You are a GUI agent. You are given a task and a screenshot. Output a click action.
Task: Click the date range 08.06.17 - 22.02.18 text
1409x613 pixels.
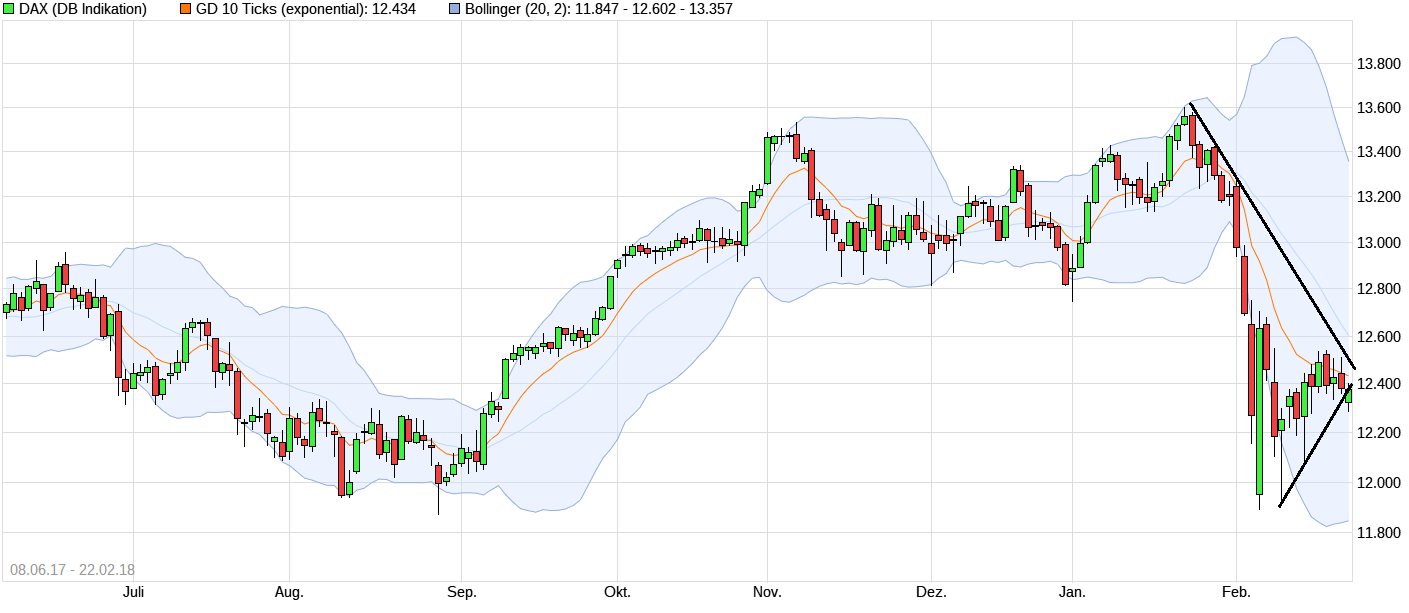[x=72, y=570]
